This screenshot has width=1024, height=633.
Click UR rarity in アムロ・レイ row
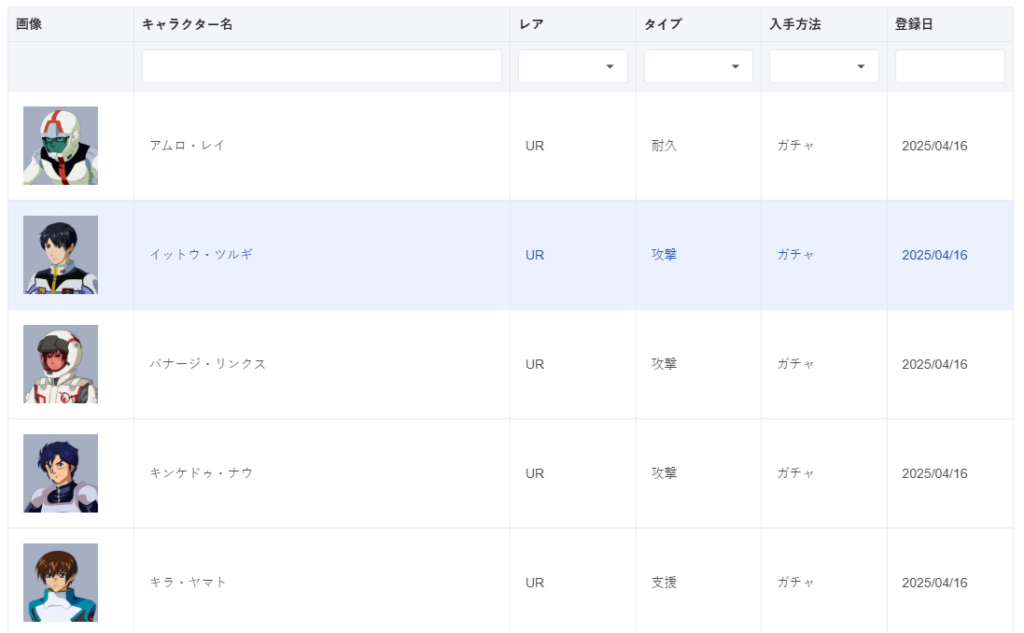tap(535, 146)
